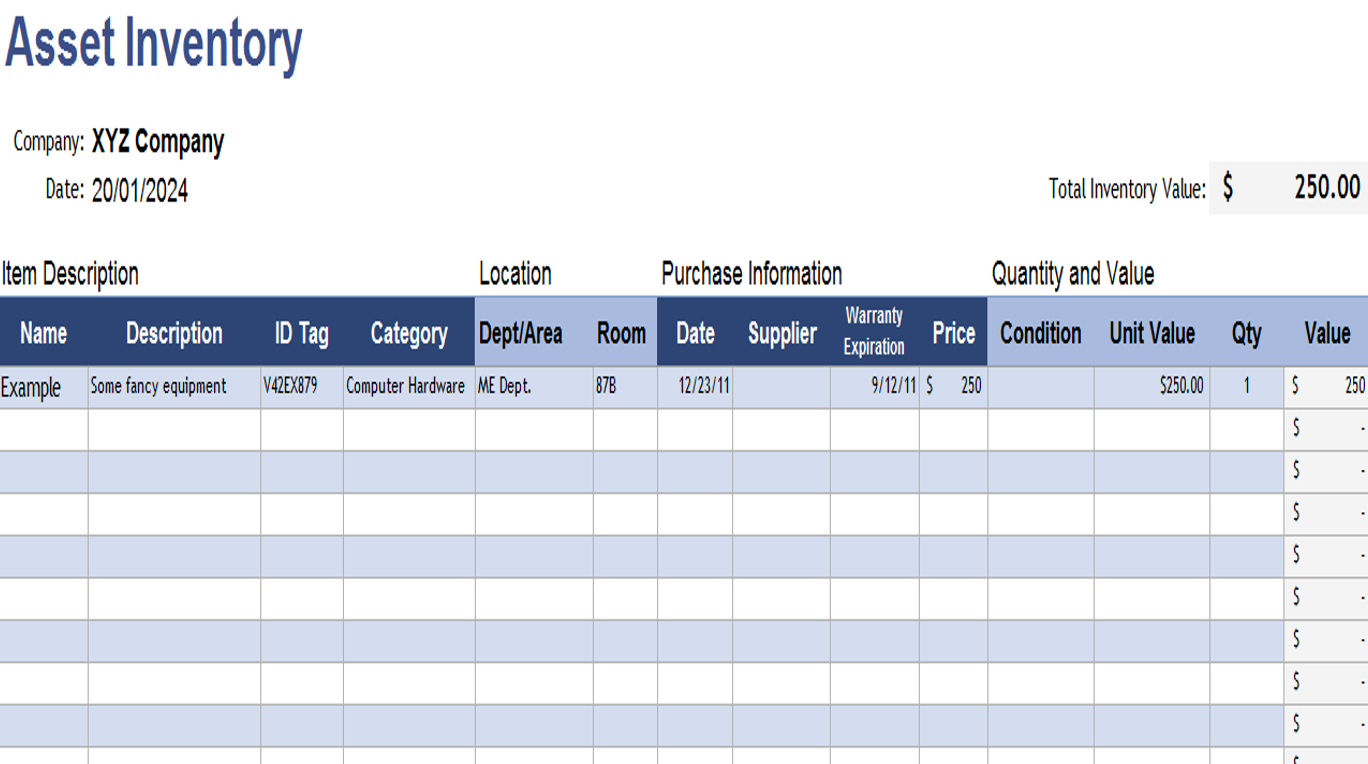The width and height of the screenshot is (1368, 764).
Task: Select the Dept/Area column header
Action: pyautogui.click(x=534, y=332)
